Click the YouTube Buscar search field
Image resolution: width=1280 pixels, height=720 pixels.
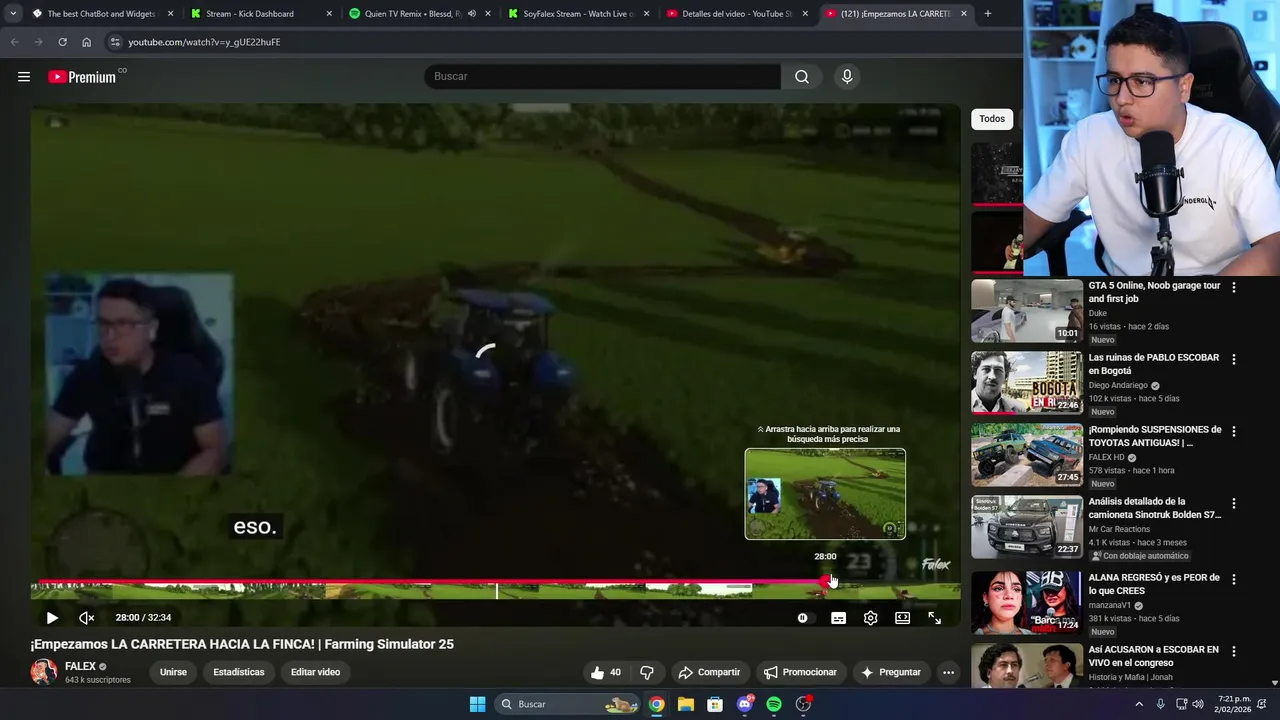pyautogui.click(x=603, y=77)
